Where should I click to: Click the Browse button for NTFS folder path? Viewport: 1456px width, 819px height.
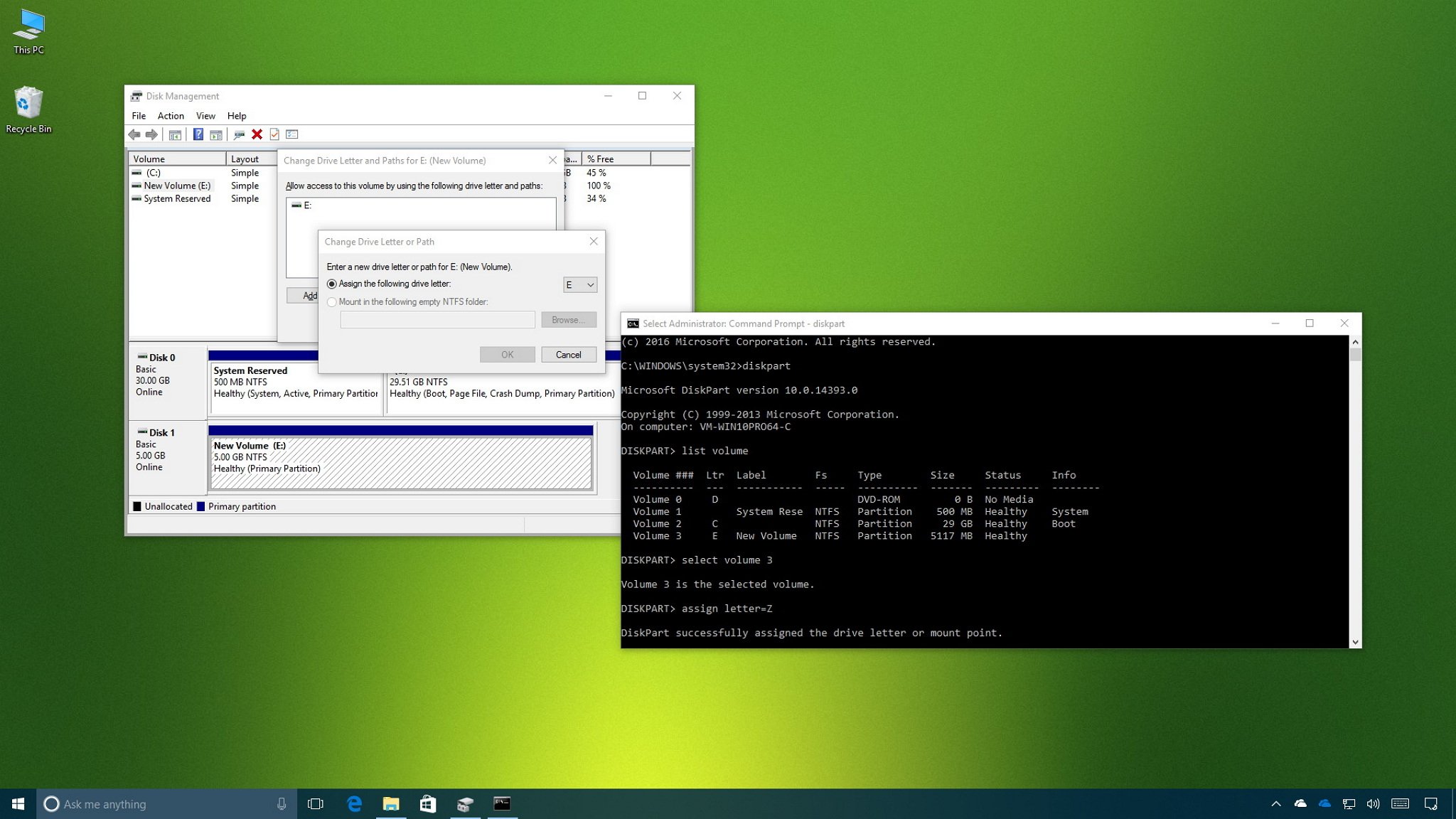568,320
